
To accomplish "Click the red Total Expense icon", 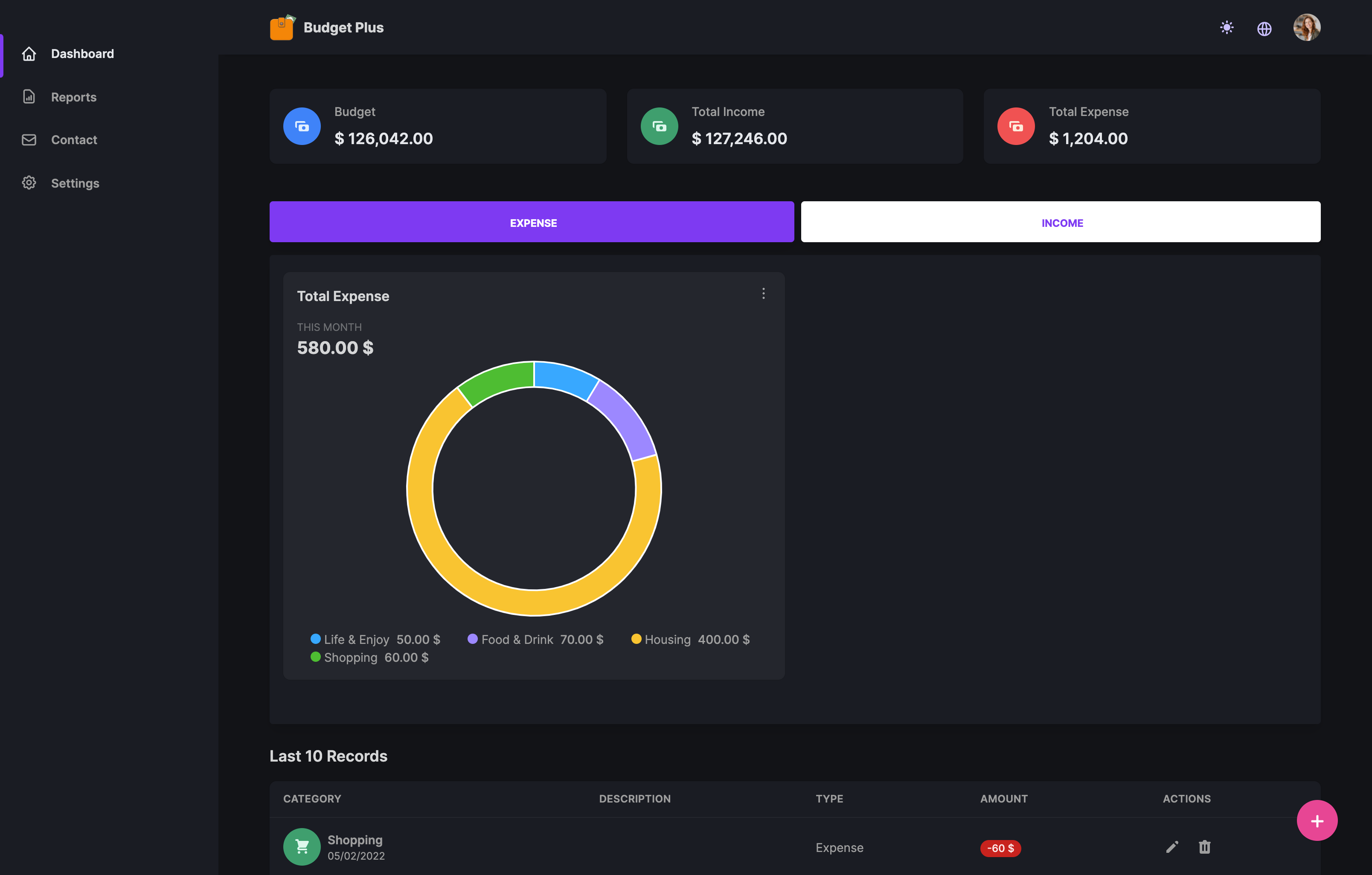I will 1015,127.
